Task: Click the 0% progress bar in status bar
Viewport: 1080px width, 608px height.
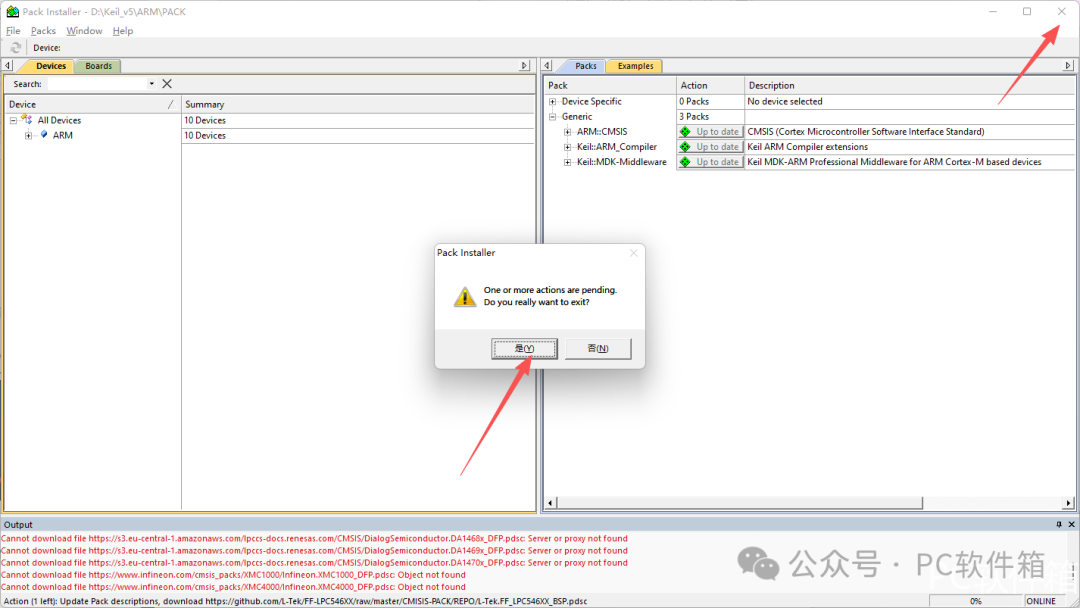Action: [x=975, y=601]
